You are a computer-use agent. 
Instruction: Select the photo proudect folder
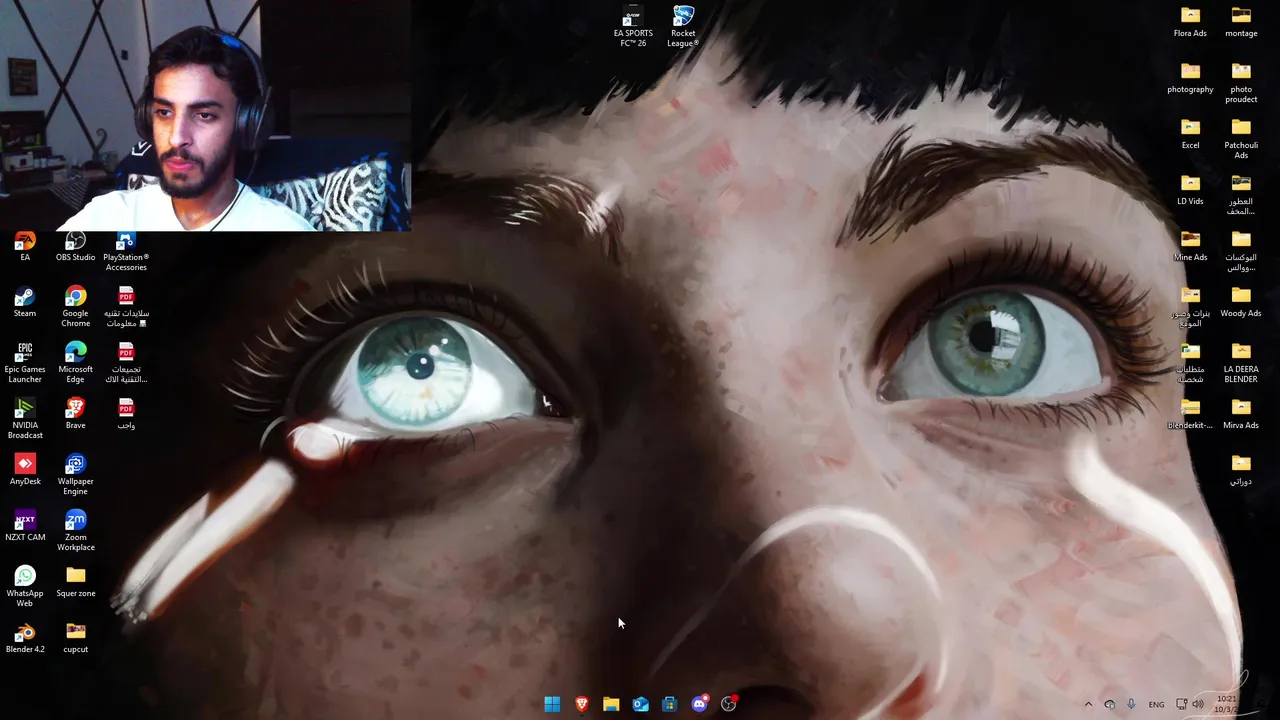point(1241,83)
